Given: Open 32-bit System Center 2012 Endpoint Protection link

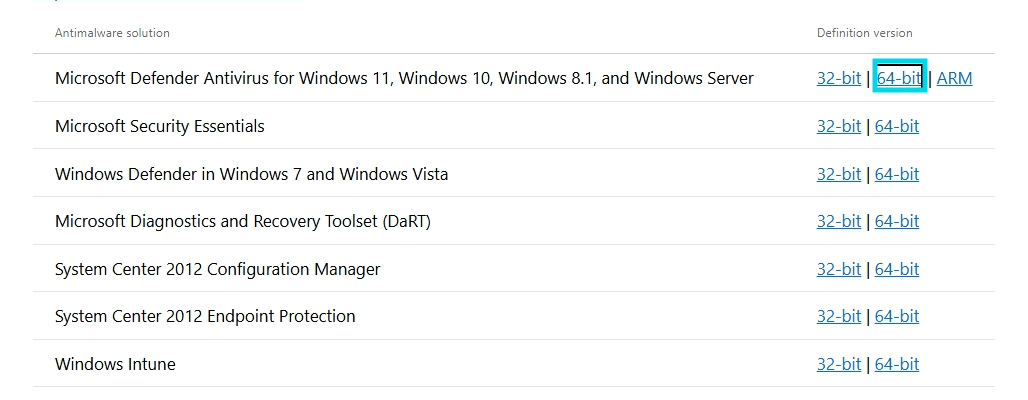Looking at the screenshot, I should pyautogui.click(x=839, y=316).
